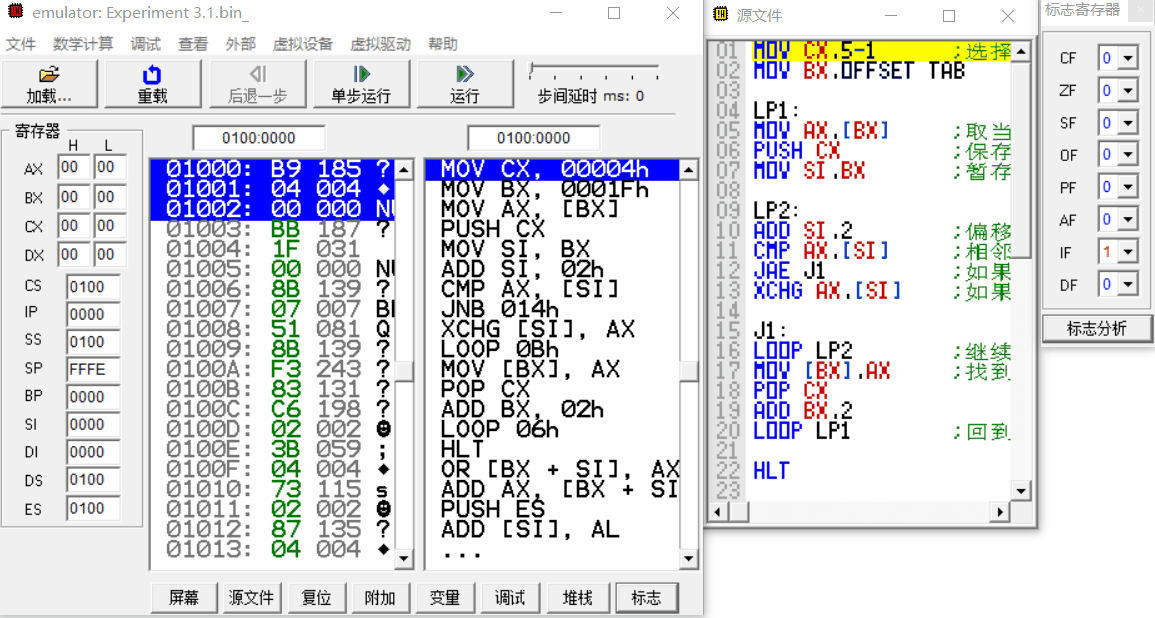Open the 调试 debug menu
The height and width of the screenshot is (618, 1155).
(x=146, y=45)
